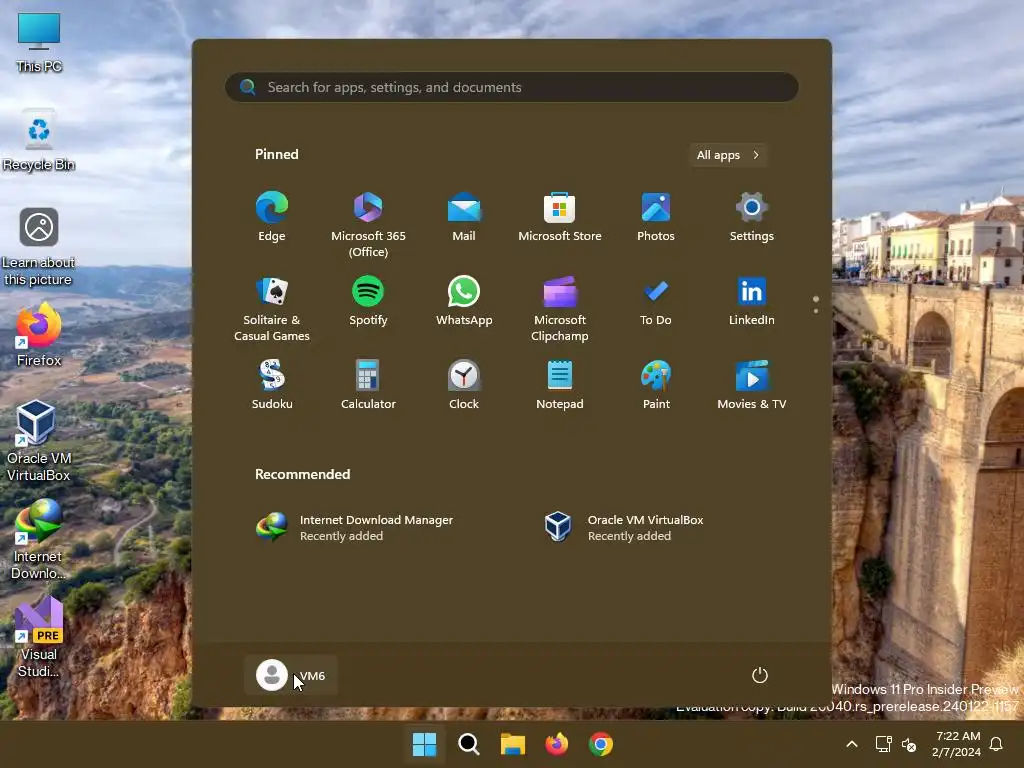Launch Microsoft Clipchamp

560,308
